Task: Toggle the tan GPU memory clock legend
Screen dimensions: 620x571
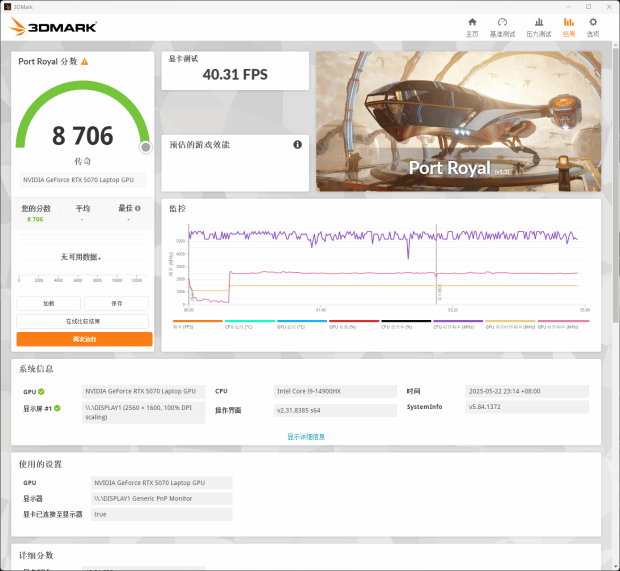Action: tap(510, 324)
